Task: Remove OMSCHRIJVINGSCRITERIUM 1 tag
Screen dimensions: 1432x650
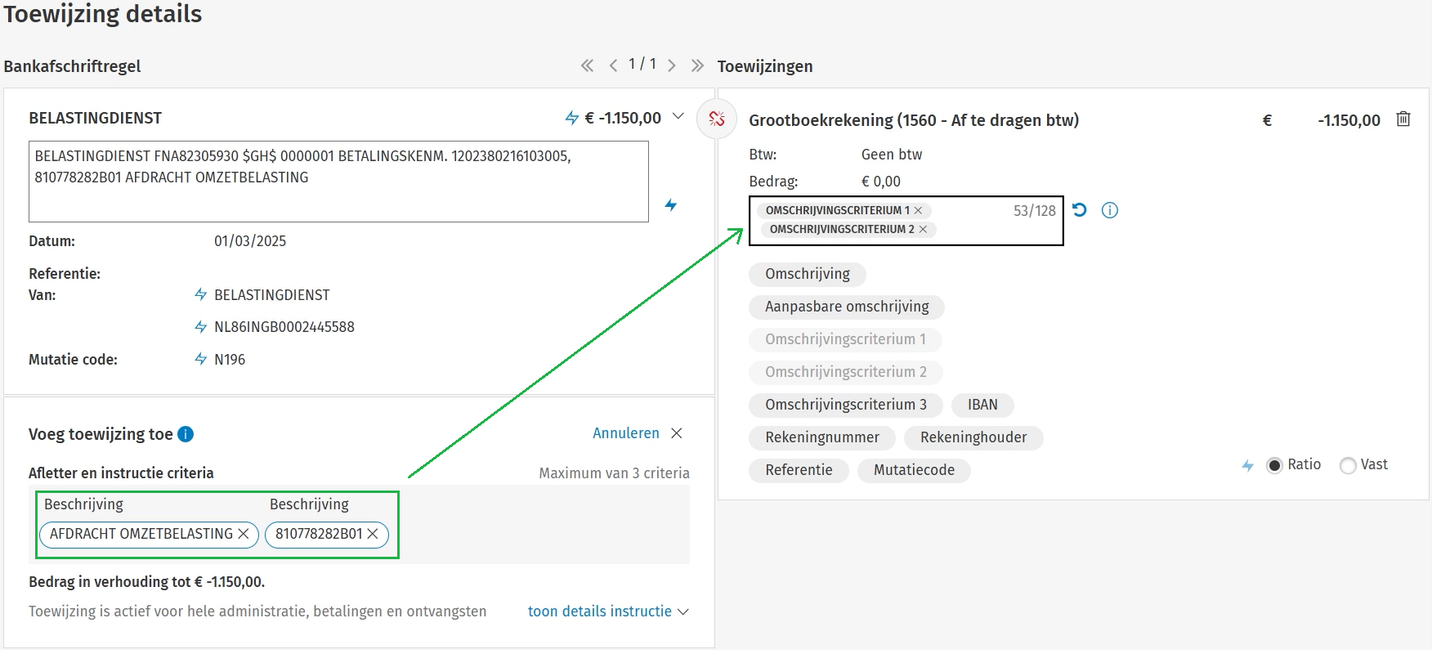Action: (917, 211)
